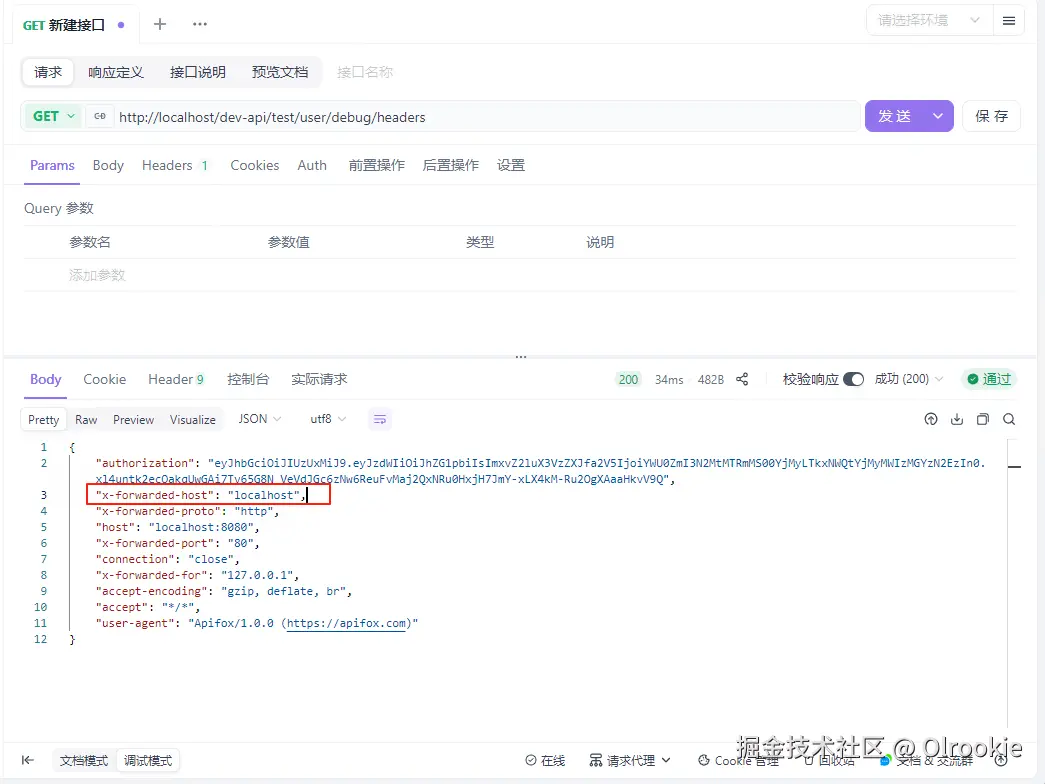Open the 实际请求 tab
Screen dimensions: 1045x784
click(319, 379)
